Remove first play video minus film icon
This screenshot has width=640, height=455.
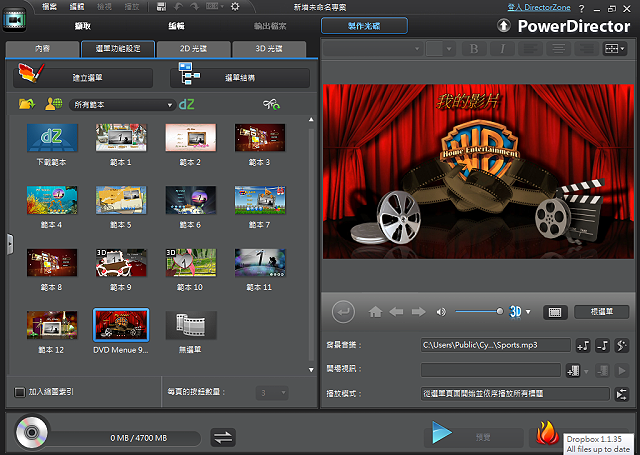602,371
